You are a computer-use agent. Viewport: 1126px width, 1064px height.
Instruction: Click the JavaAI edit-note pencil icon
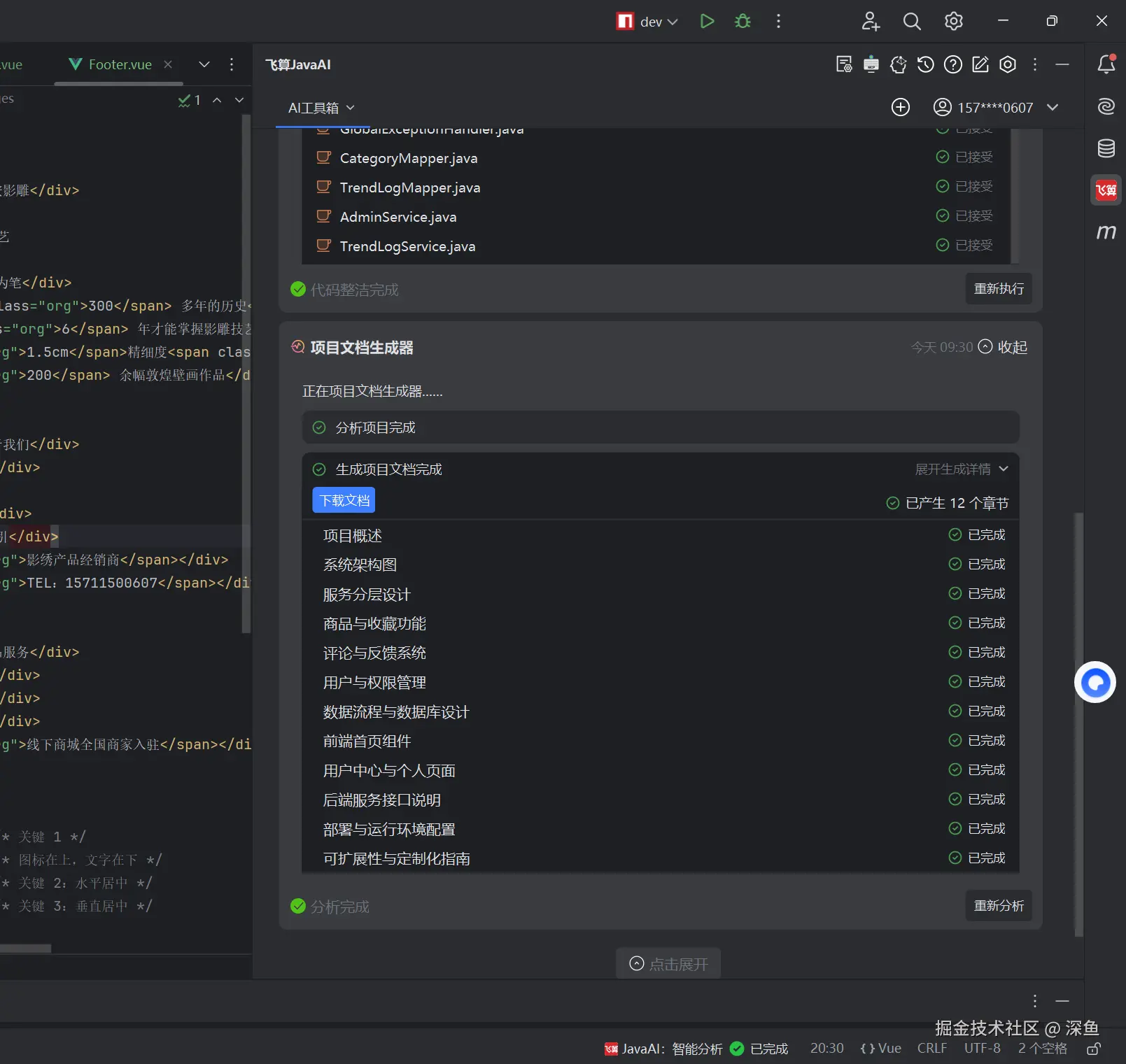click(x=980, y=64)
